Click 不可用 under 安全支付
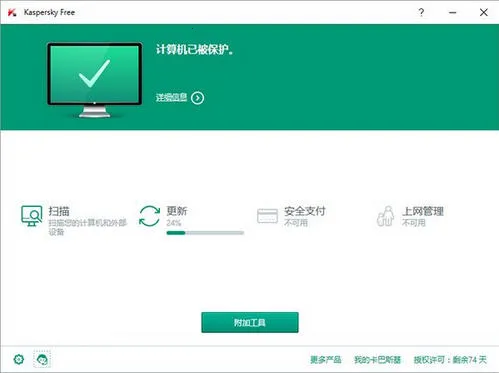Image resolution: width=499 pixels, height=373 pixels. (296, 222)
